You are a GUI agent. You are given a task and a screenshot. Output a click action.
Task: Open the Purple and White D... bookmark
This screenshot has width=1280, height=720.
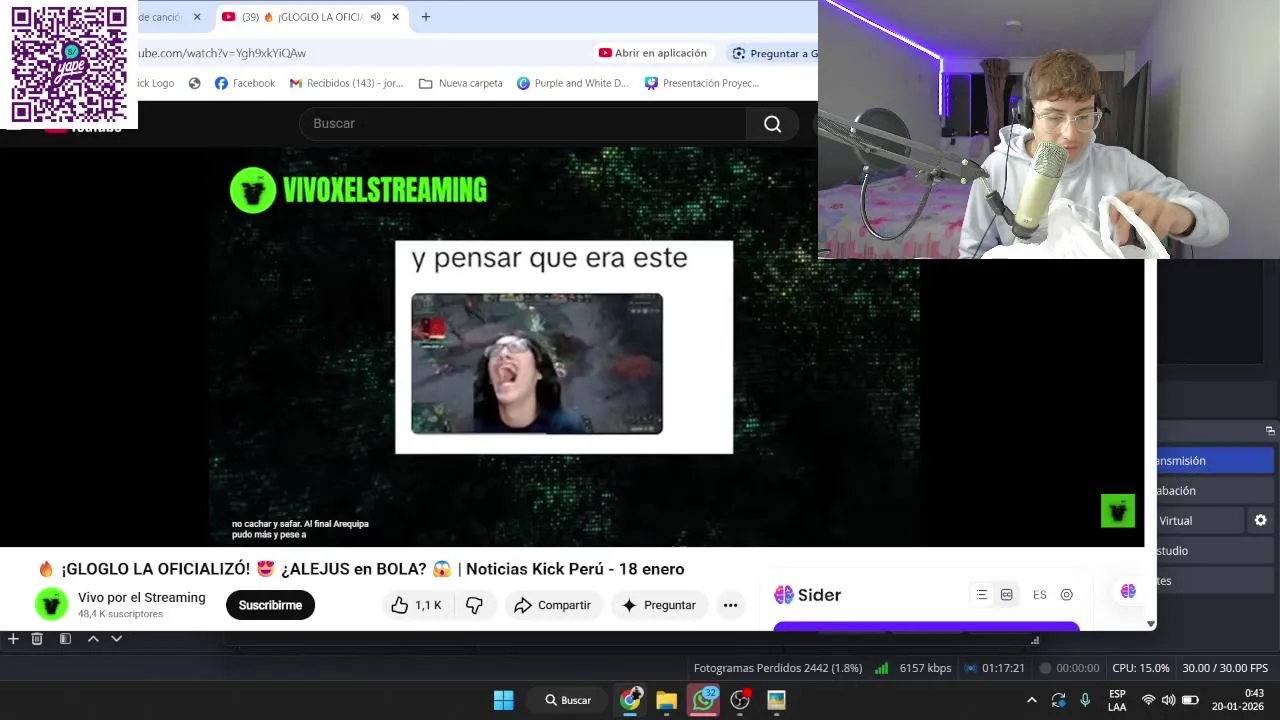[x=573, y=83]
